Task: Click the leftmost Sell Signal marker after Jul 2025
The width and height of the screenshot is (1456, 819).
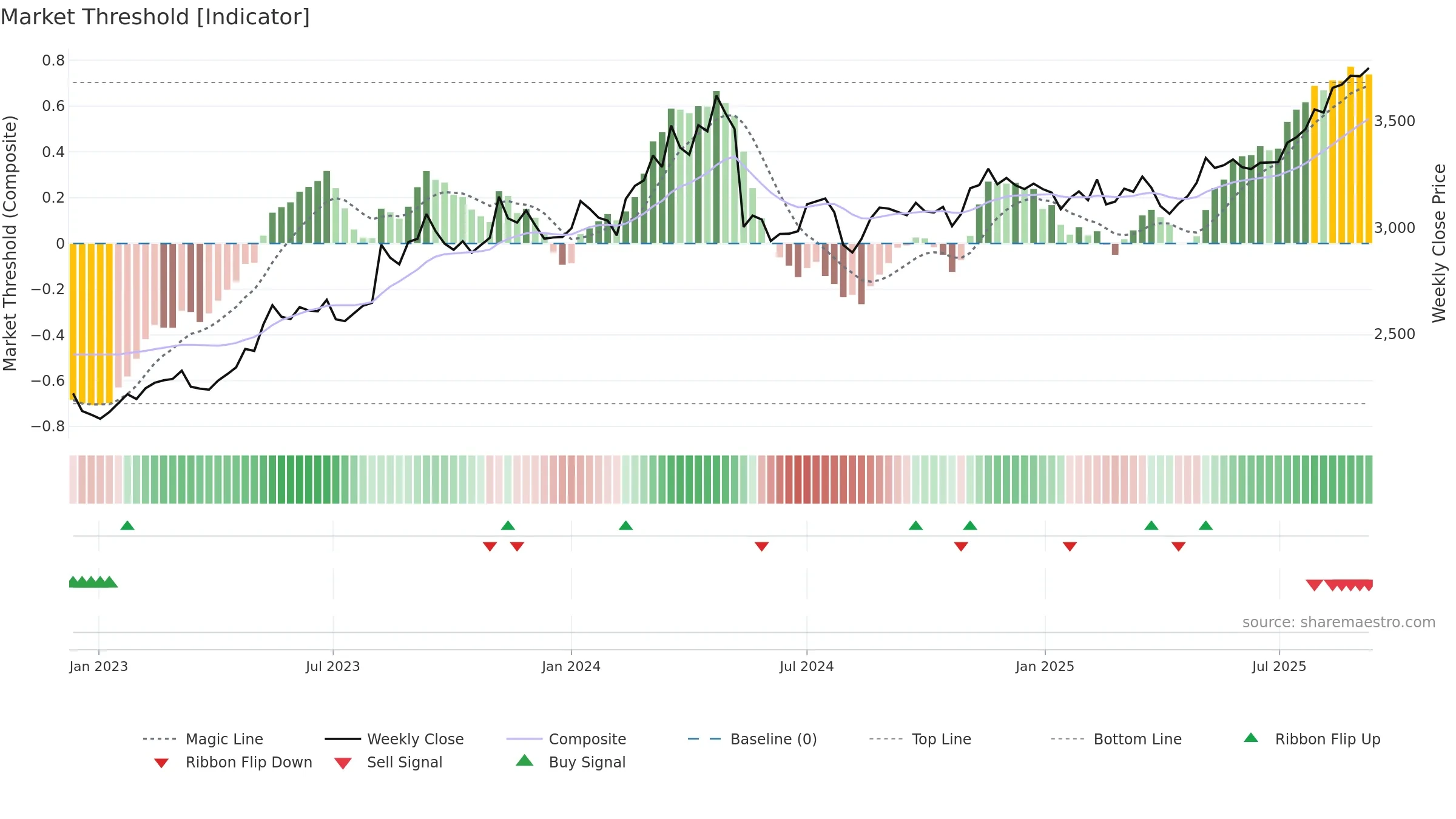Action: (x=1315, y=585)
